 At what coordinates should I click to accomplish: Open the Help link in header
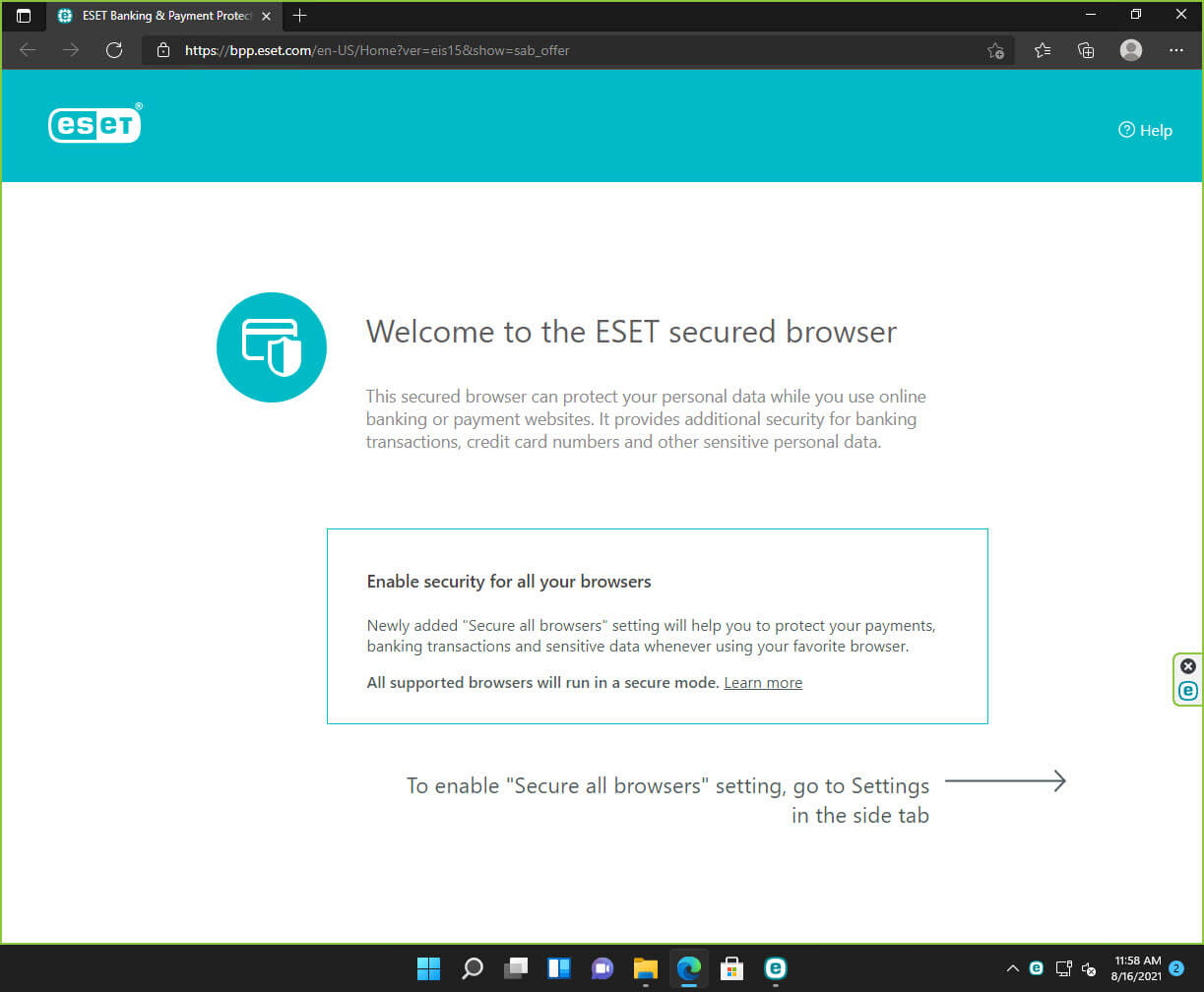(1145, 130)
